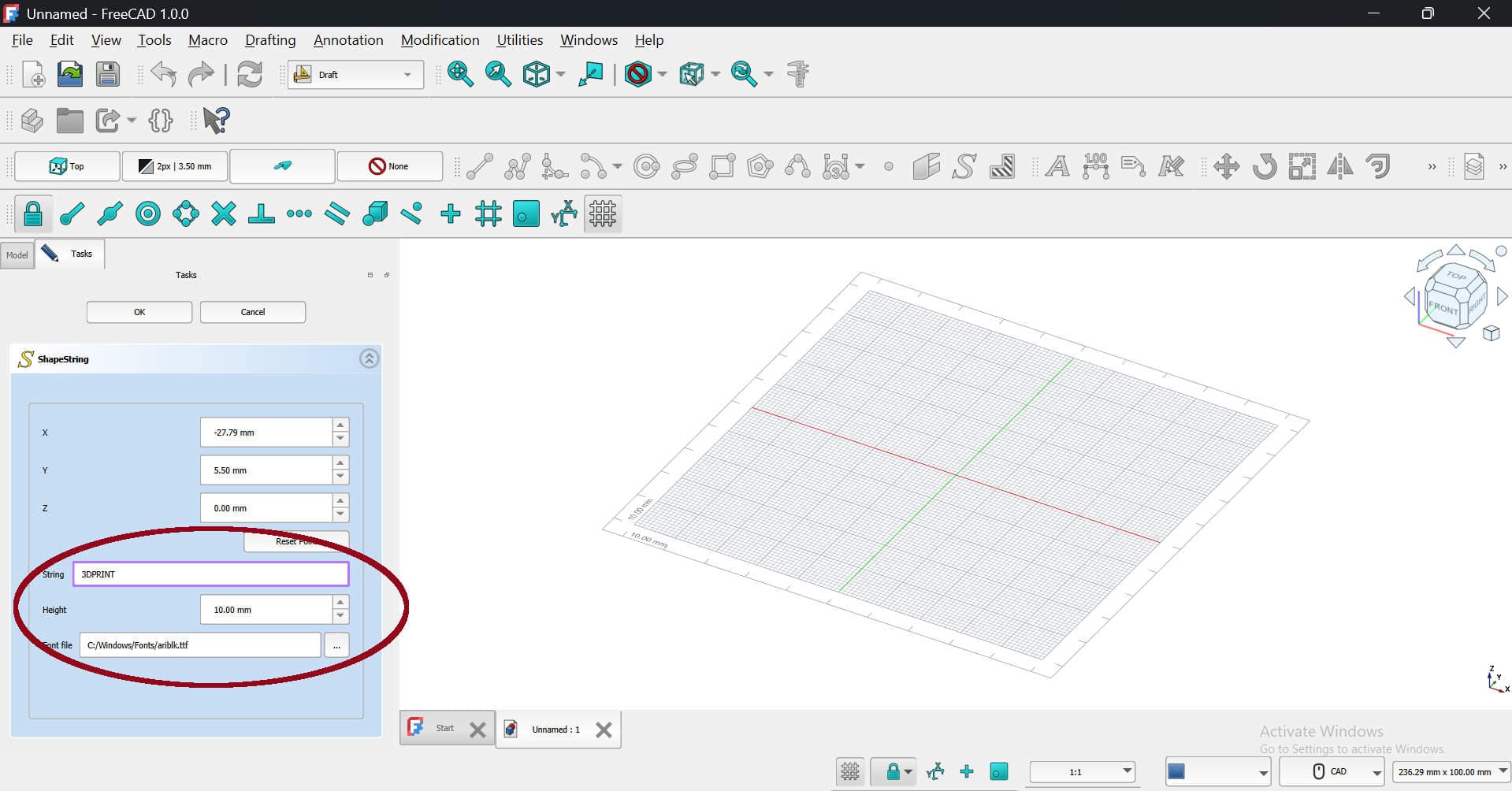Click the String input field containing 3DPRINT
The image size is (1512, 791).
[211, 574]
